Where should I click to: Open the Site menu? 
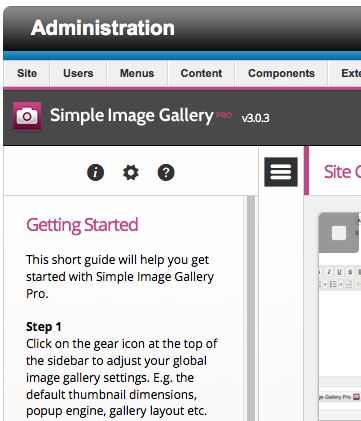click(x=27, y=73)
